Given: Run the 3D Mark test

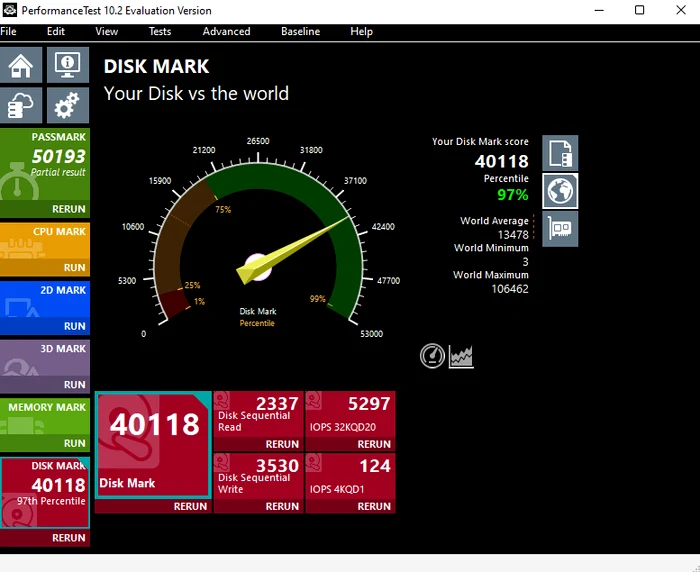Looking at the screenshot, I should [75, 384].
